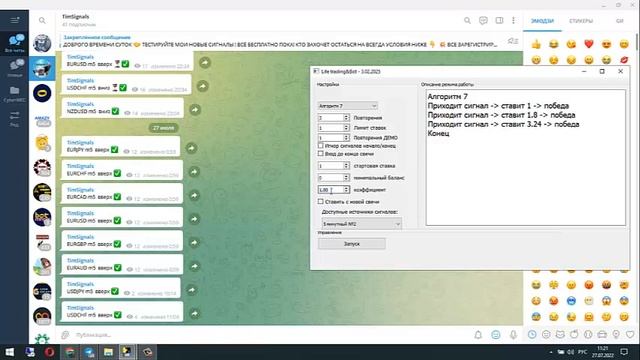Viewport: 640px width, 360px height.
Task: Show pinned messages list icon
Action: [x=513, y=41]
